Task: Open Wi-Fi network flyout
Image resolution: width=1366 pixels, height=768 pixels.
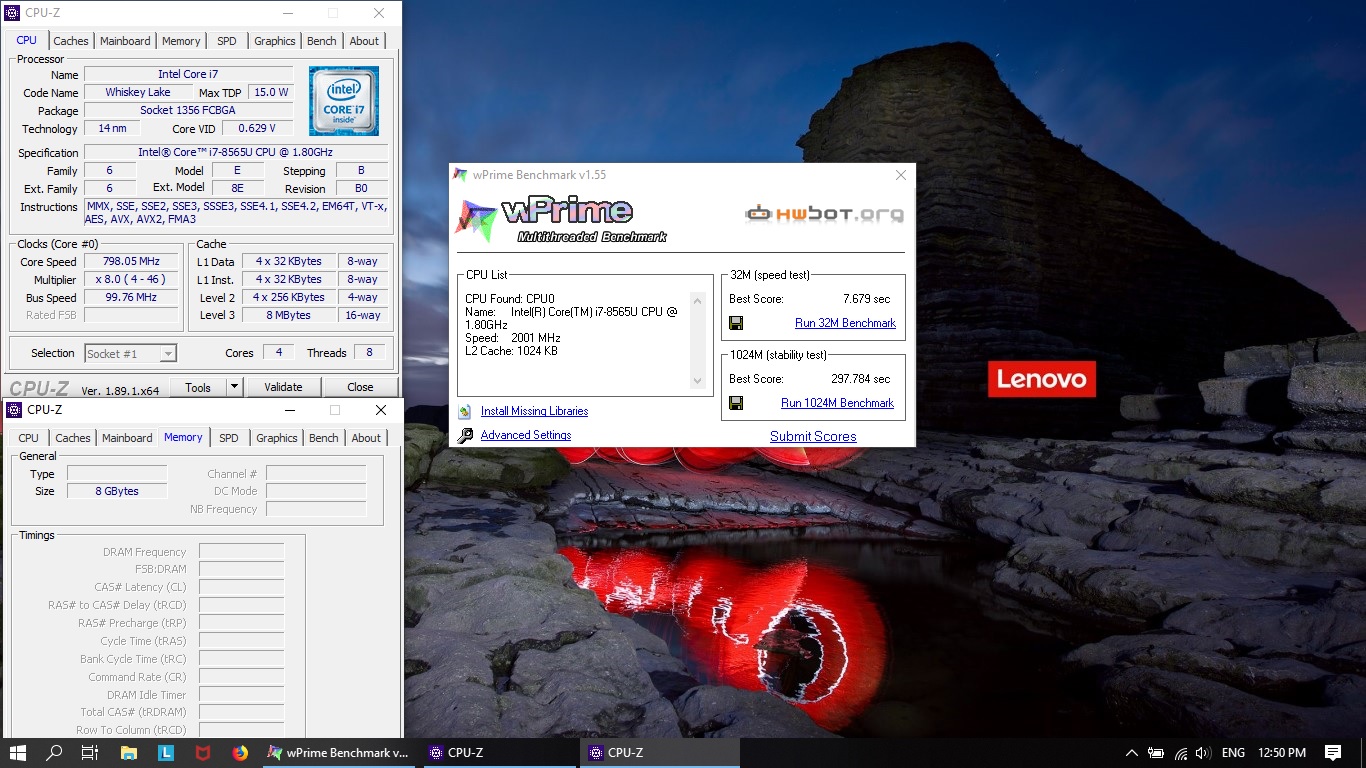Action: (x=1180, y=753)
